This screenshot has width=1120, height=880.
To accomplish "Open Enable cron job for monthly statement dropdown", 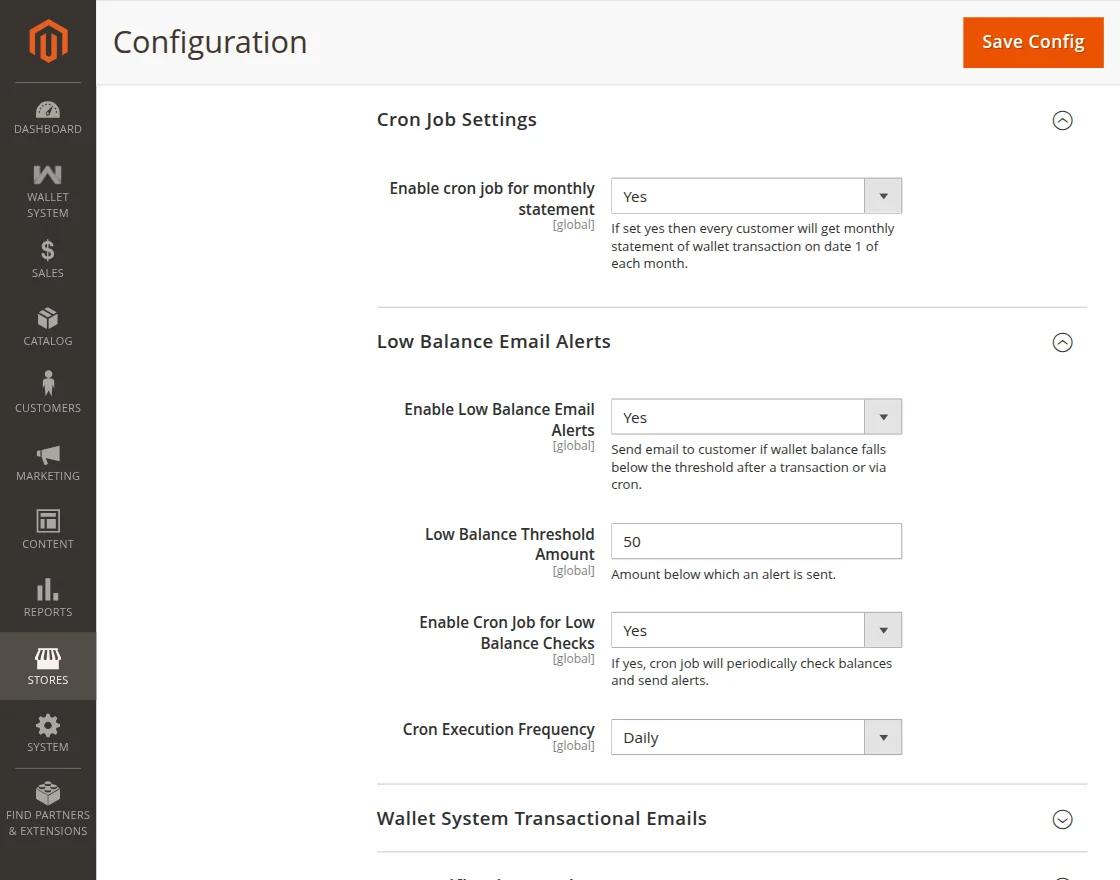I will pos(756,196).
